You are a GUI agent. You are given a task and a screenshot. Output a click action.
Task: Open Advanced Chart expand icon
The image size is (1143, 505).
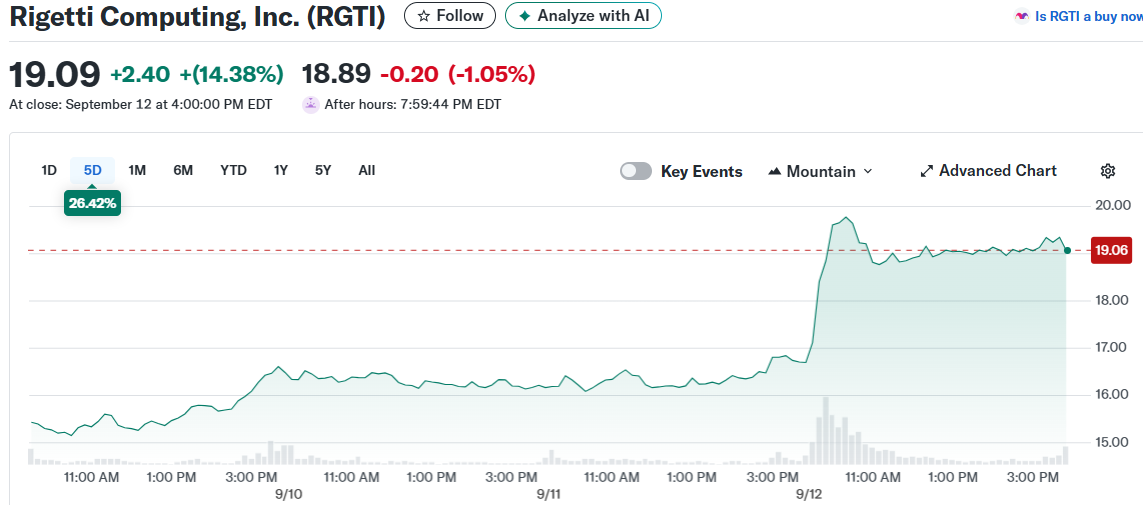926,171
